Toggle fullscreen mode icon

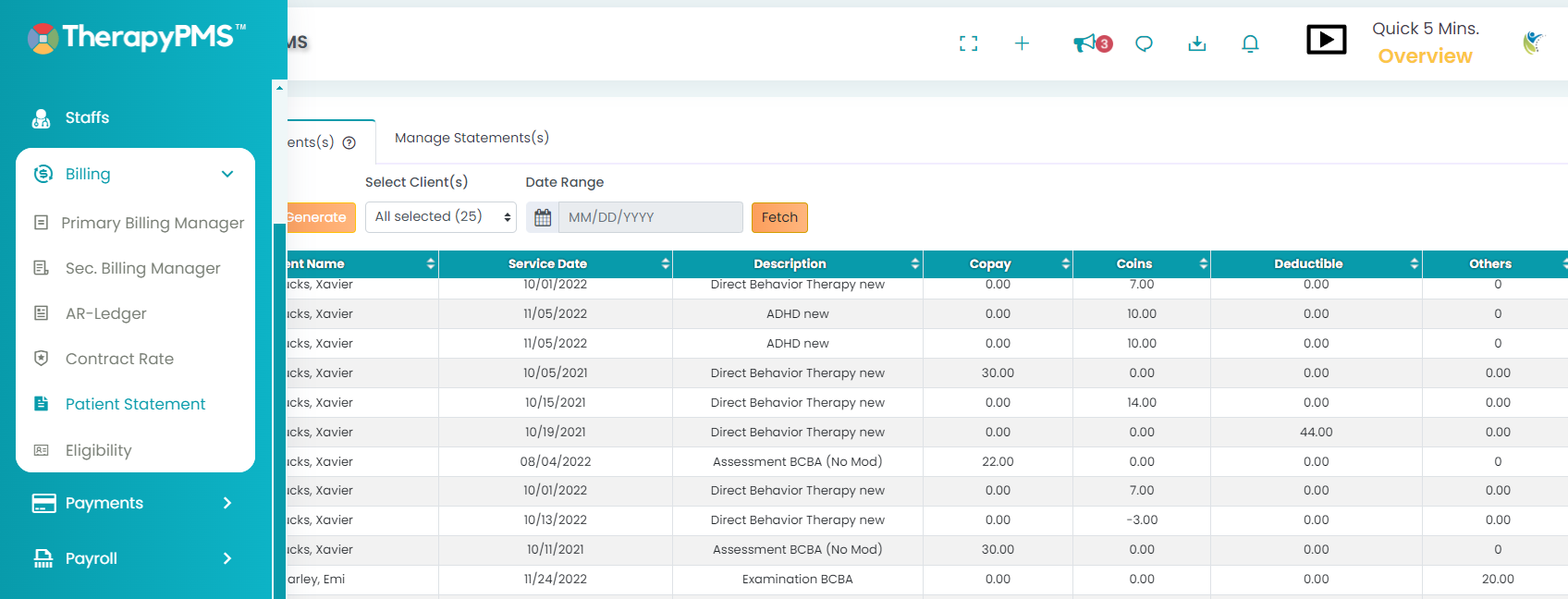coord(968,43)
